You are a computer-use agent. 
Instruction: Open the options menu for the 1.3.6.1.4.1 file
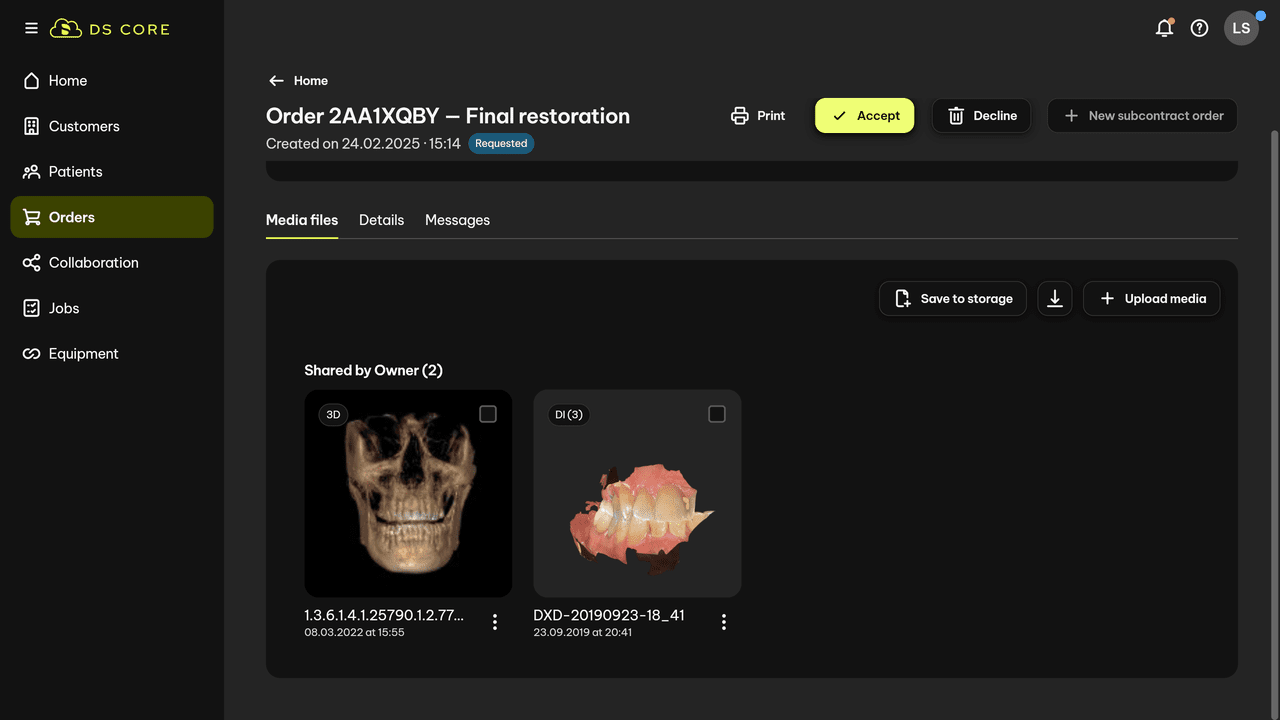(495, 622)
